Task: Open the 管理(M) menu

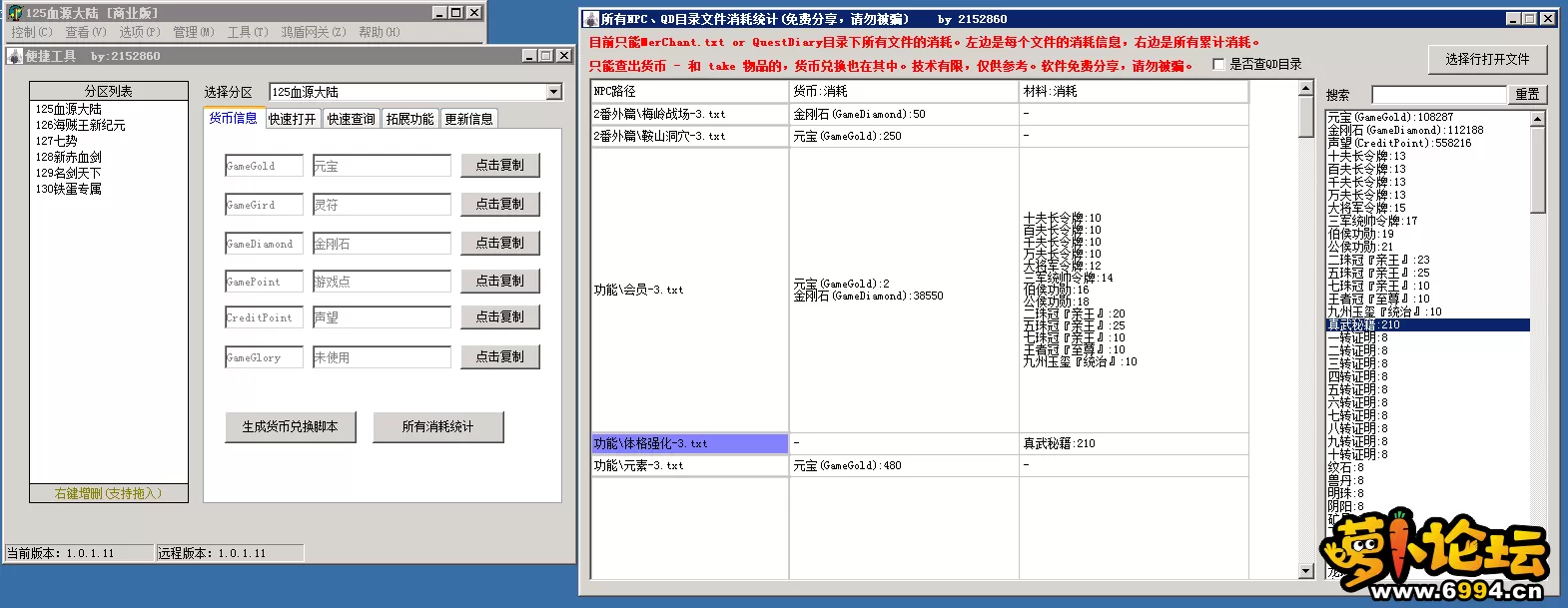Action: coord(194,32)
